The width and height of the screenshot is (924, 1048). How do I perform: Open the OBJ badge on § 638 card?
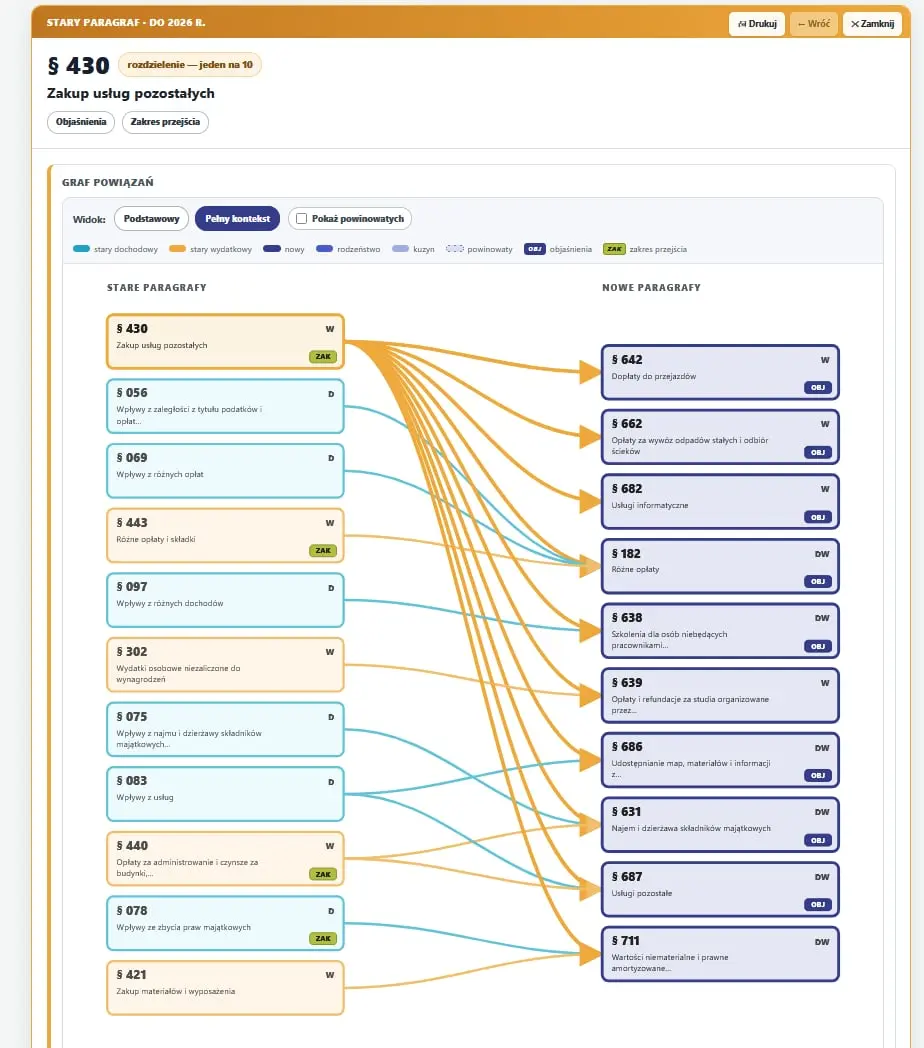818,646
